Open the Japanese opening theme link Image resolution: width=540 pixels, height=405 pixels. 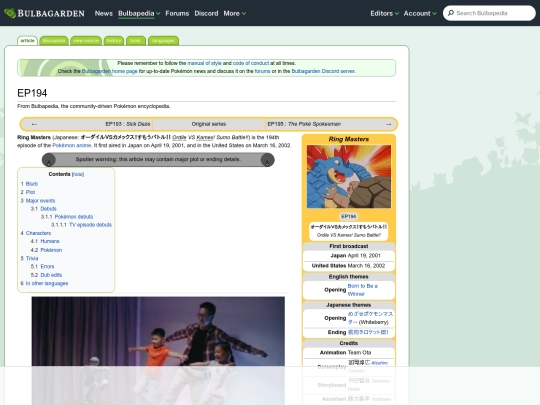pos(370,318)
